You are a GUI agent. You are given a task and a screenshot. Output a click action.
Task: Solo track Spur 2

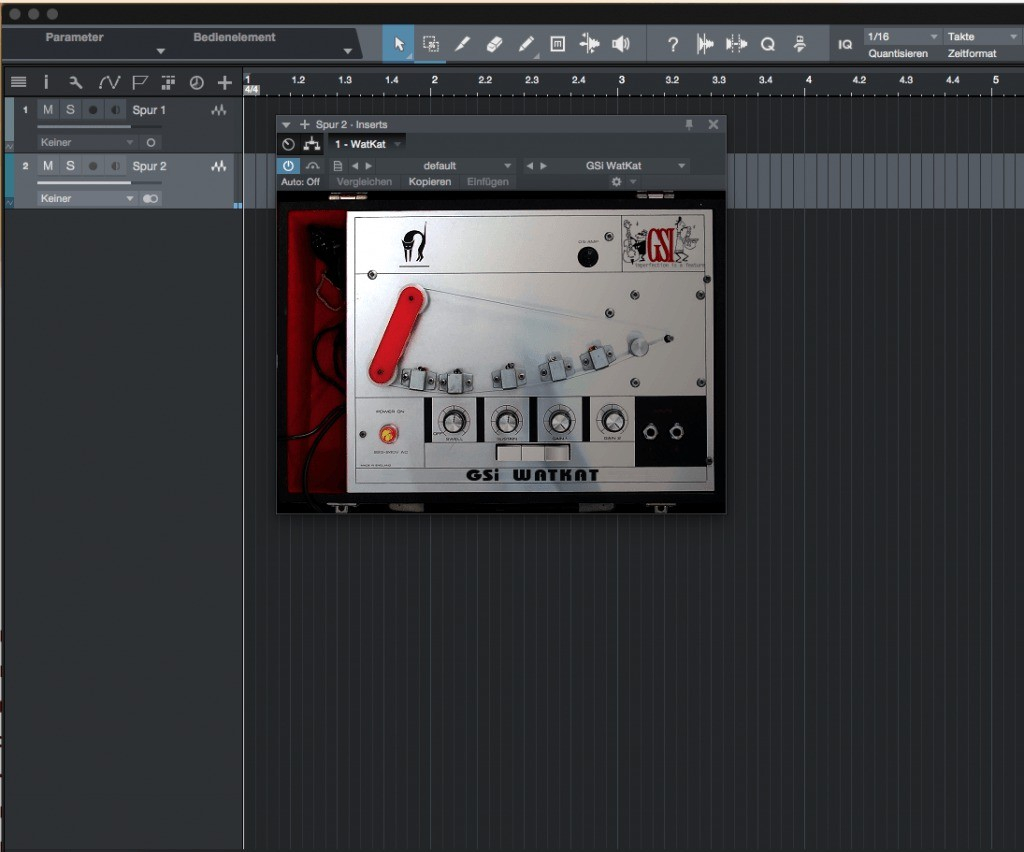point(70,166)
